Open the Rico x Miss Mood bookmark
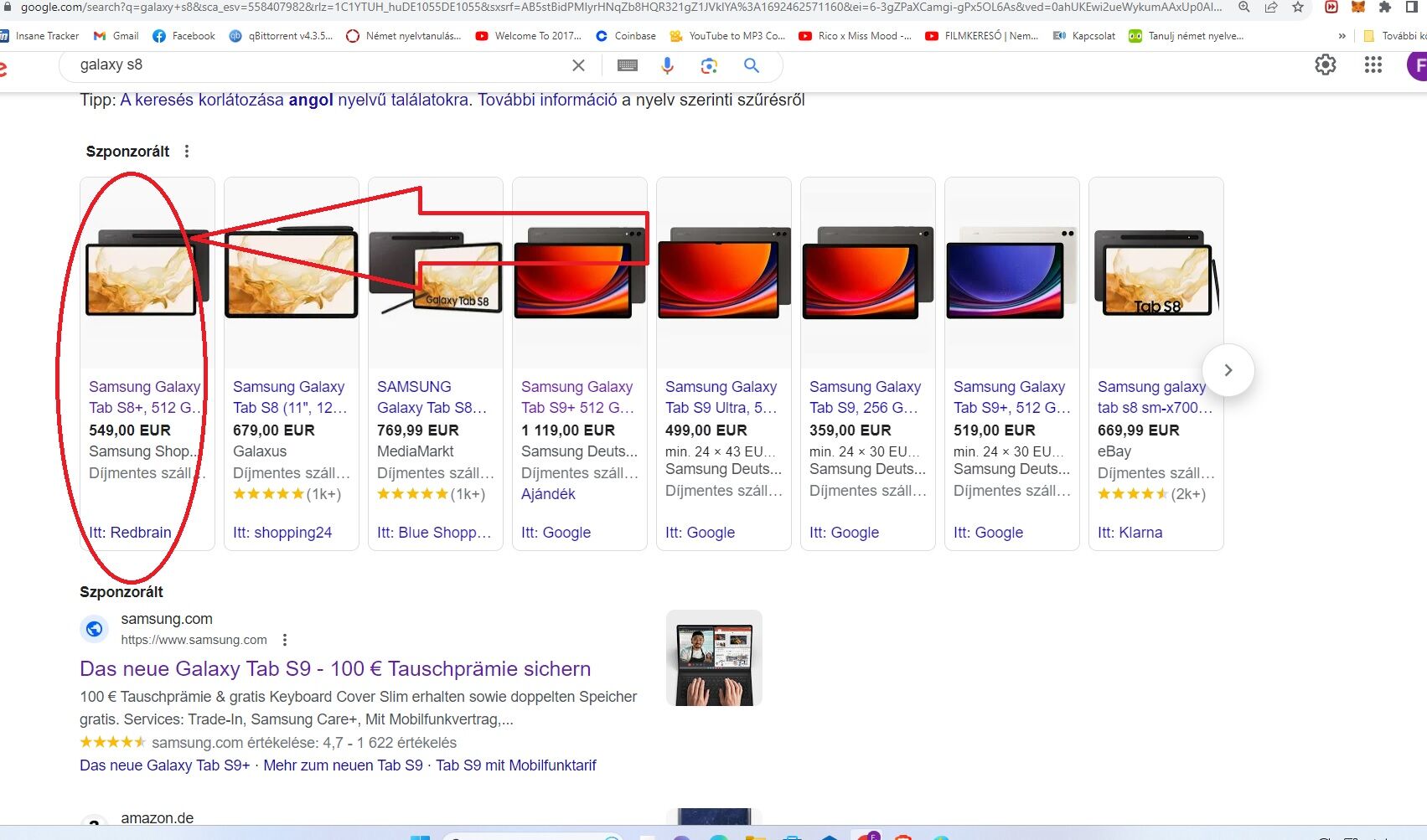1427x840 pixels. (x=856, y=36)
